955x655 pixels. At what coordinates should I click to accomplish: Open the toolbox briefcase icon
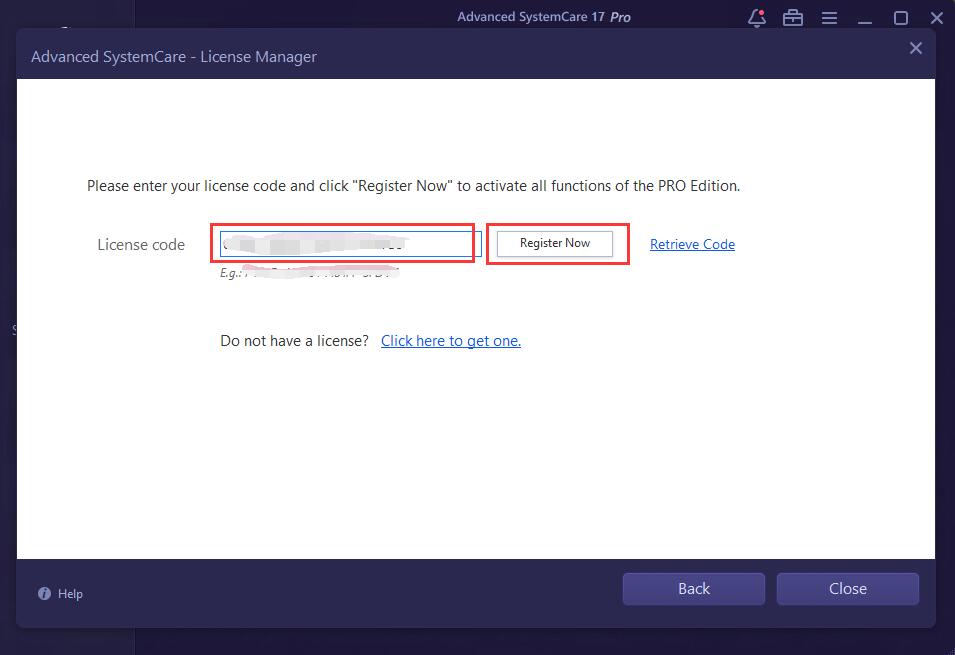pyautogui.click(x=792, y=18)
